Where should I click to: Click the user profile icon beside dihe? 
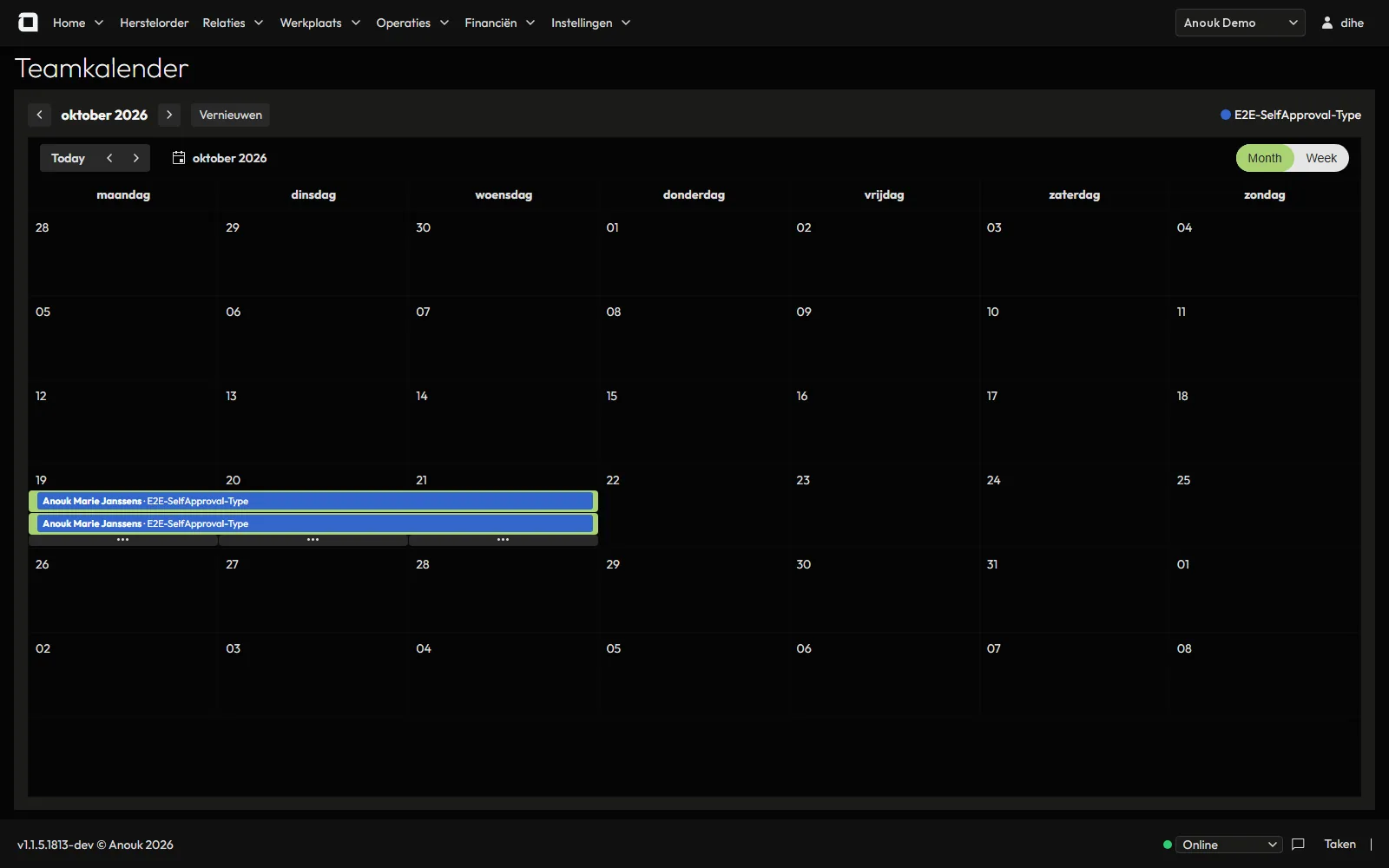click(1327, 23)
